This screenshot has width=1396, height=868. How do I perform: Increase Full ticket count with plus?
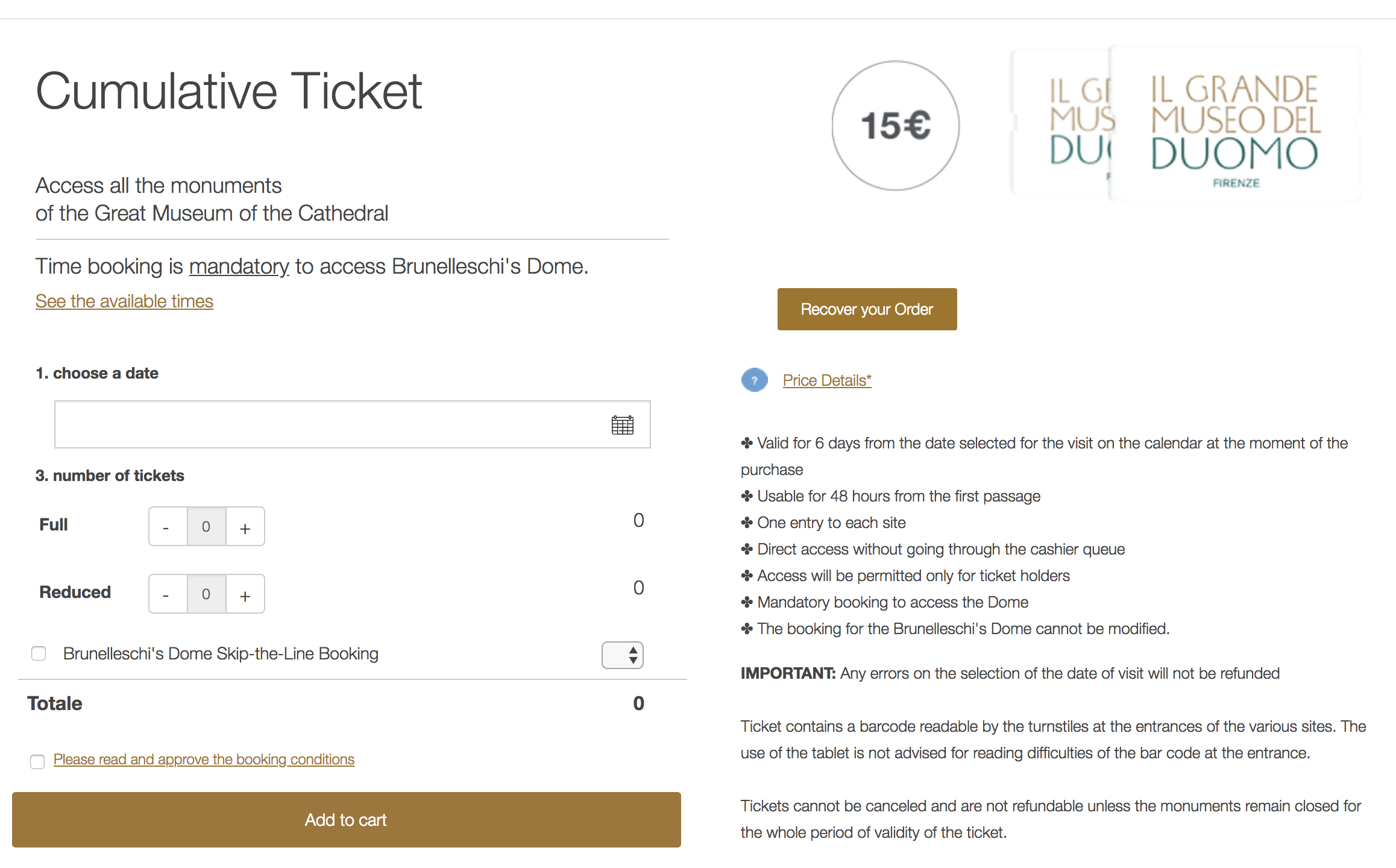click(245, 527)
